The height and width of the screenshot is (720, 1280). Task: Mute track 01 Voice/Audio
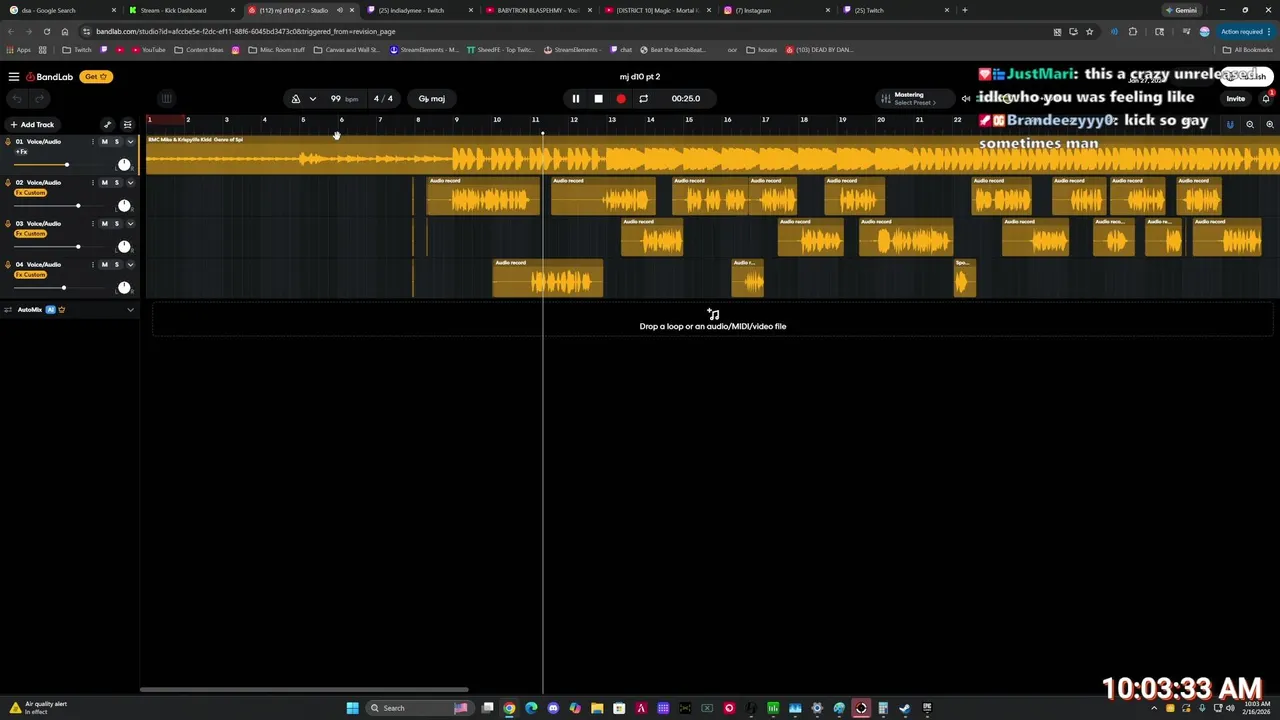coord(104,142)
